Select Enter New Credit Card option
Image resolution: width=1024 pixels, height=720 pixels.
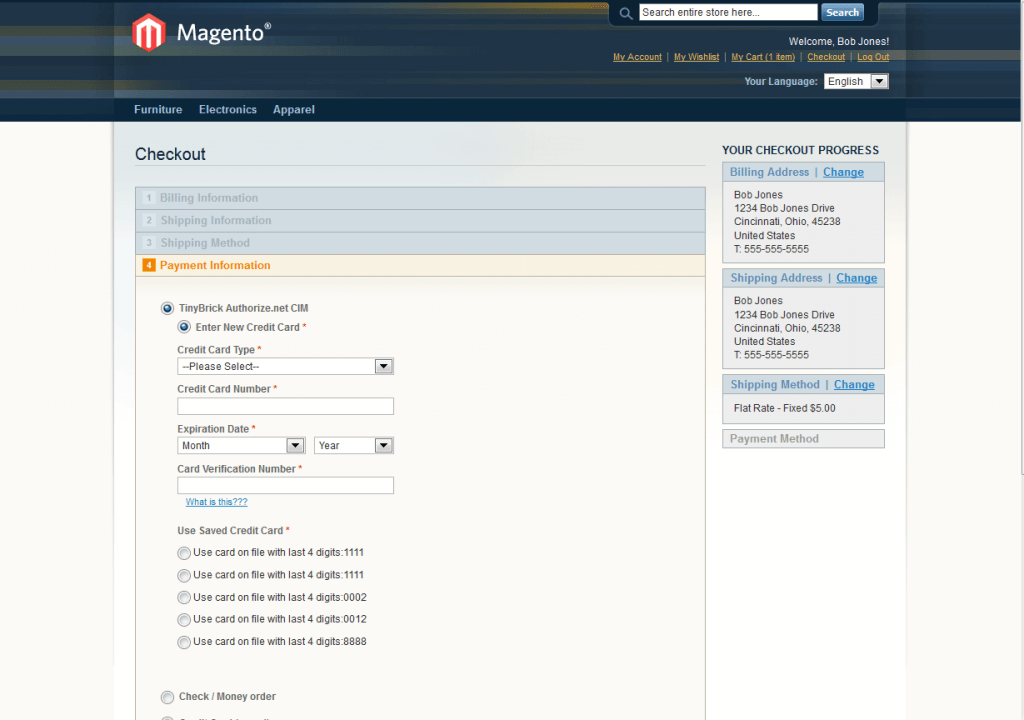(x=184, y=327)
